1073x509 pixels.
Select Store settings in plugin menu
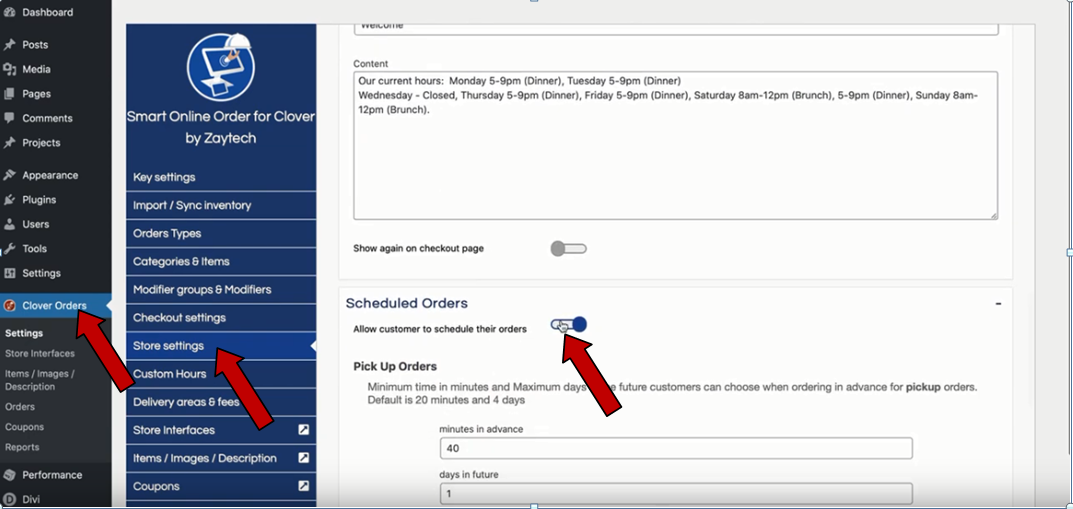pyautogui.click(x=221, y=345)
